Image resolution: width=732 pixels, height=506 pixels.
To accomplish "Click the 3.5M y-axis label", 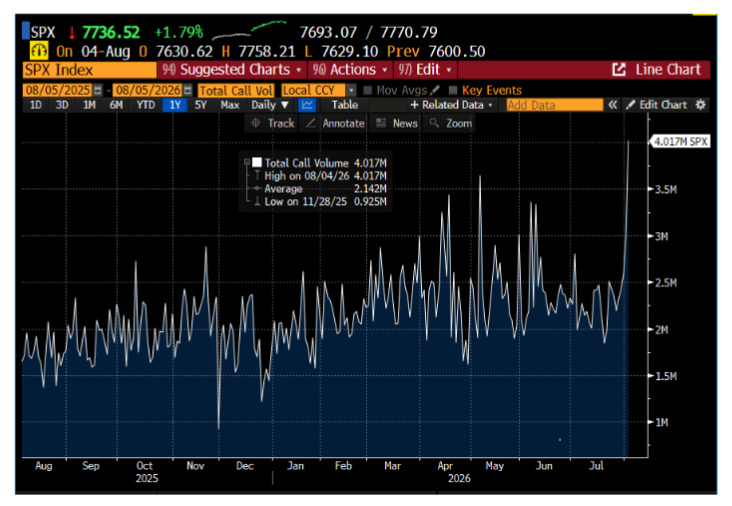I will [x=666, y=190].
